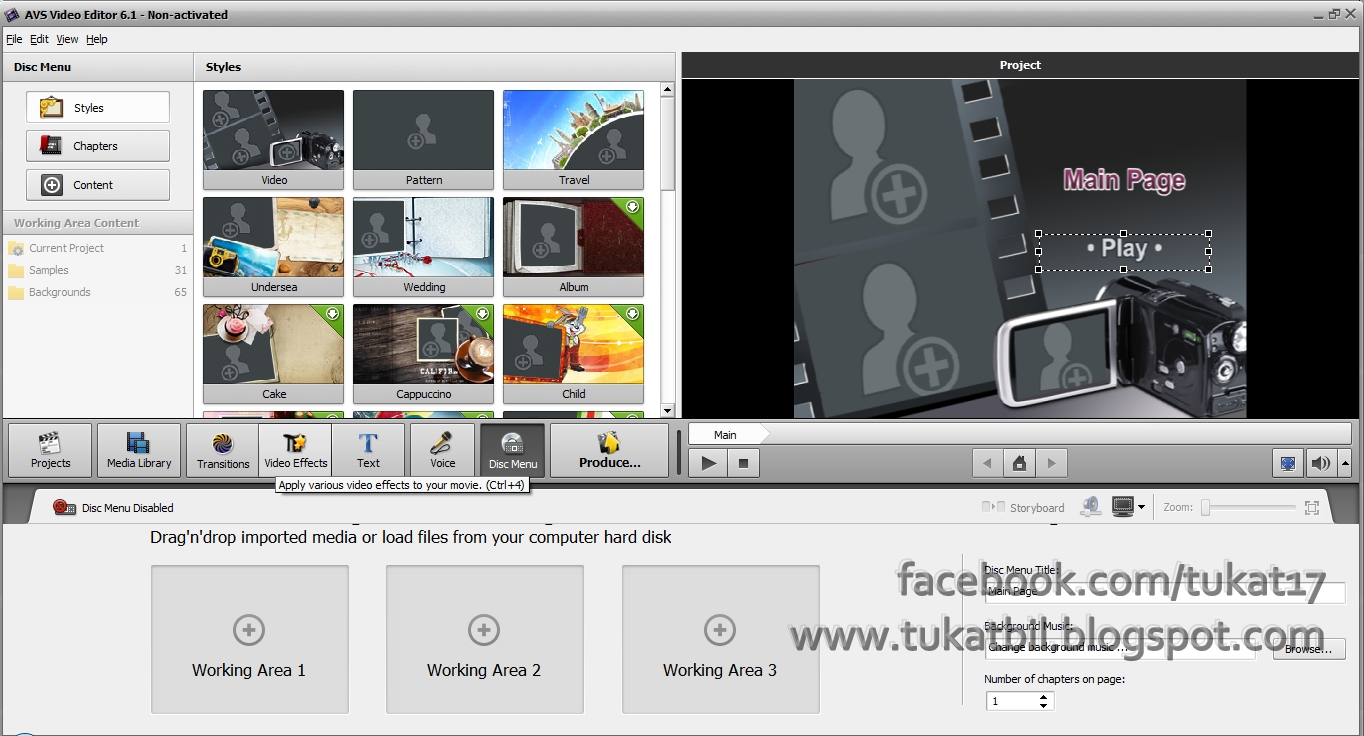Image resolution: width=1364 pixels, height=736 pixels.
Task: Choose the Travel disc menu style
Action: click(573, 140)
